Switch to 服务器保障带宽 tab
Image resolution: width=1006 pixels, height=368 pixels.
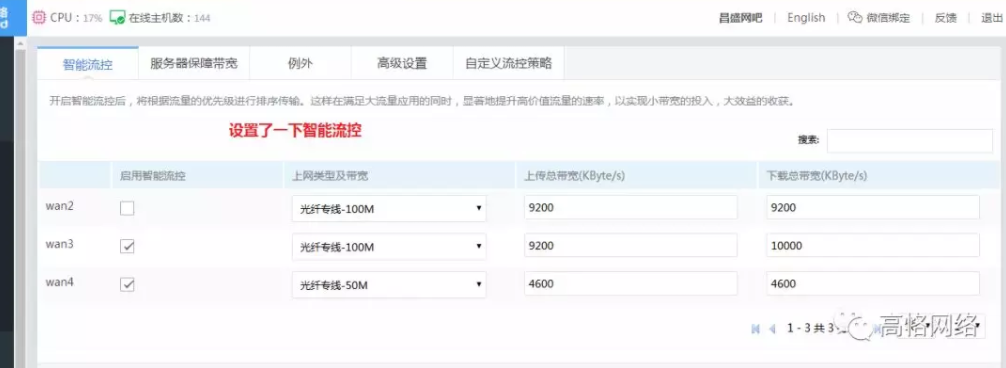coord(194,63)
